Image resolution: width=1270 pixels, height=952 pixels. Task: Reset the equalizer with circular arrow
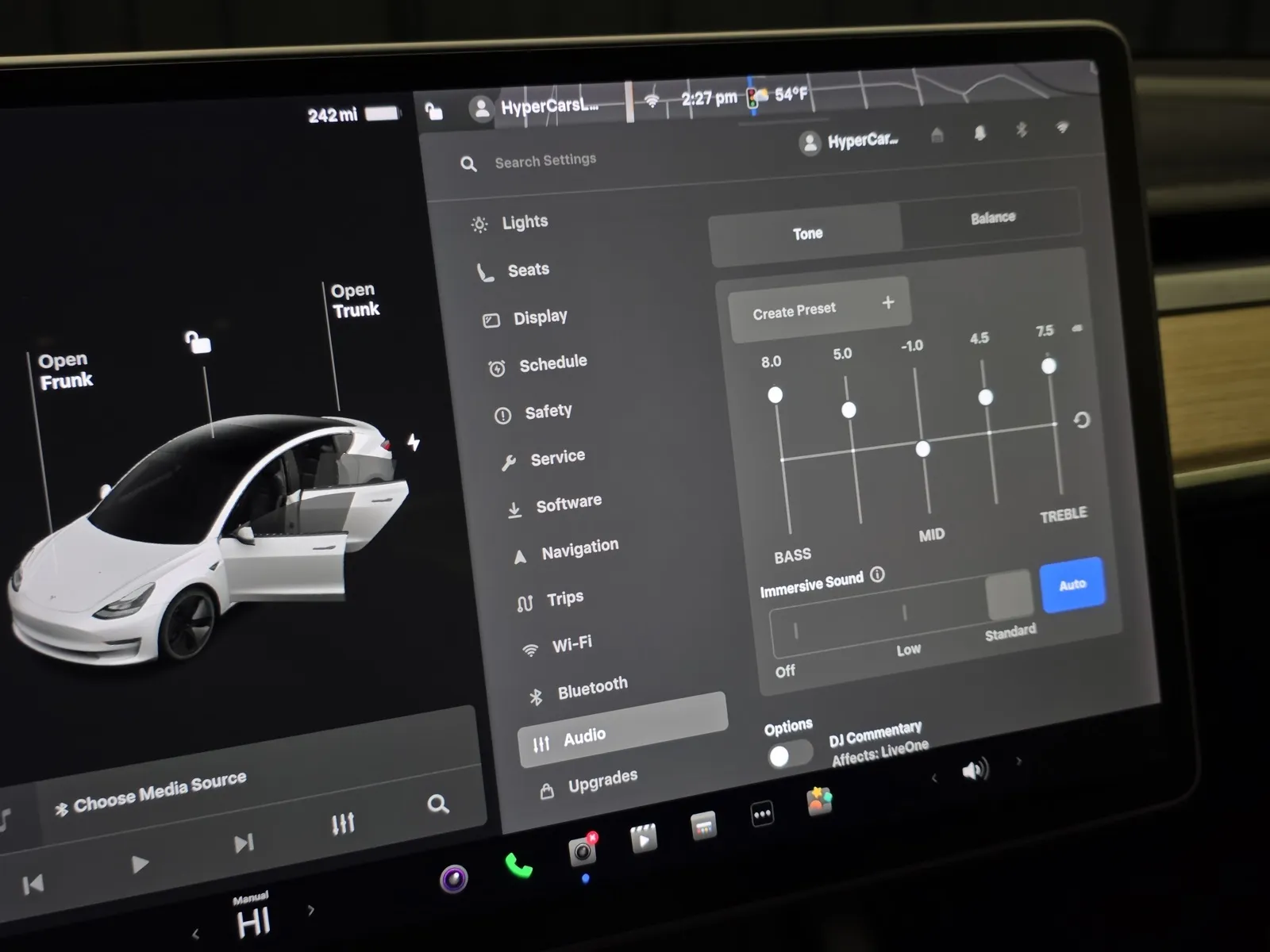pyautogui.click(x=1081, y=420)
